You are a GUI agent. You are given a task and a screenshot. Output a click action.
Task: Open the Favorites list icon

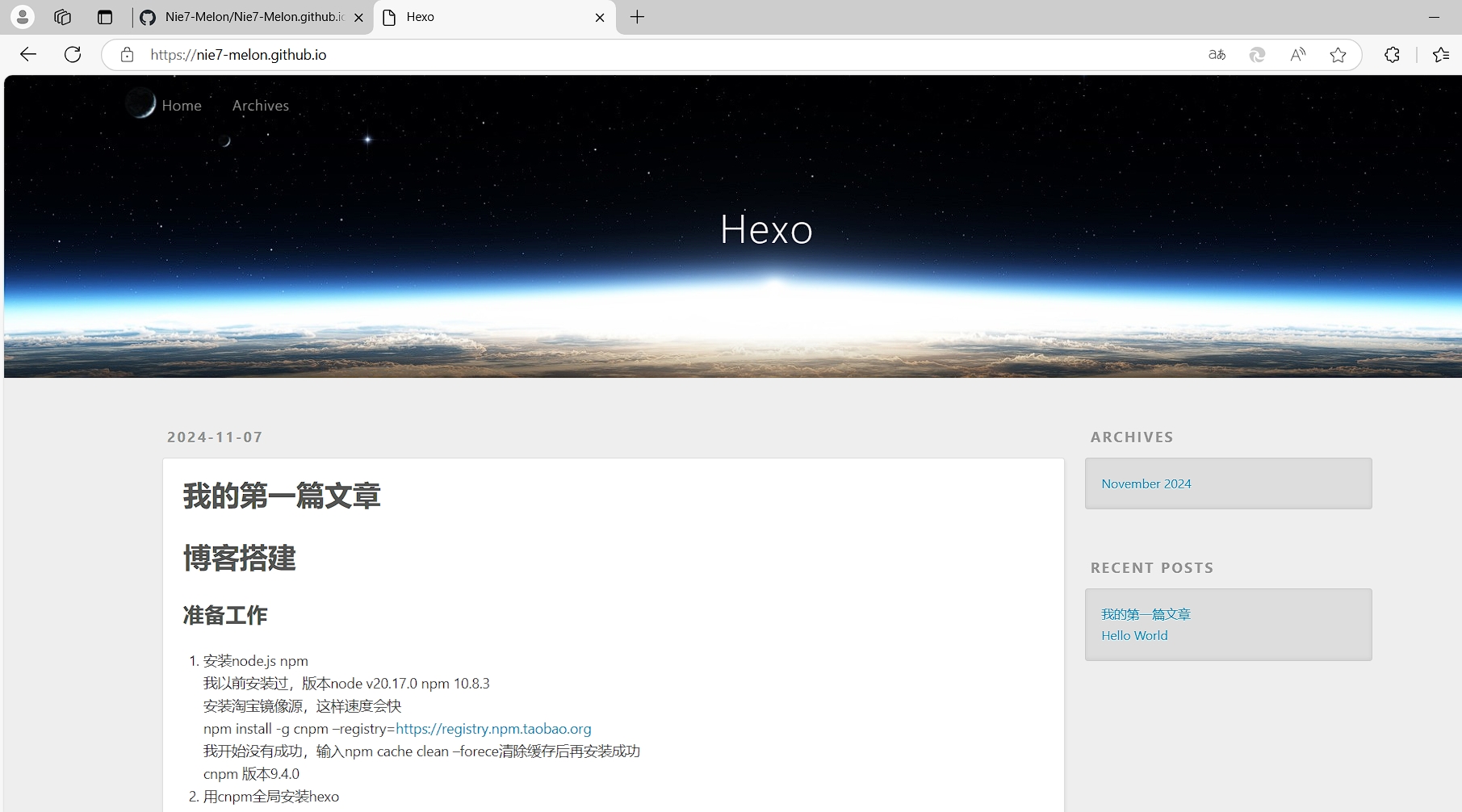[x=1441, y=54]
